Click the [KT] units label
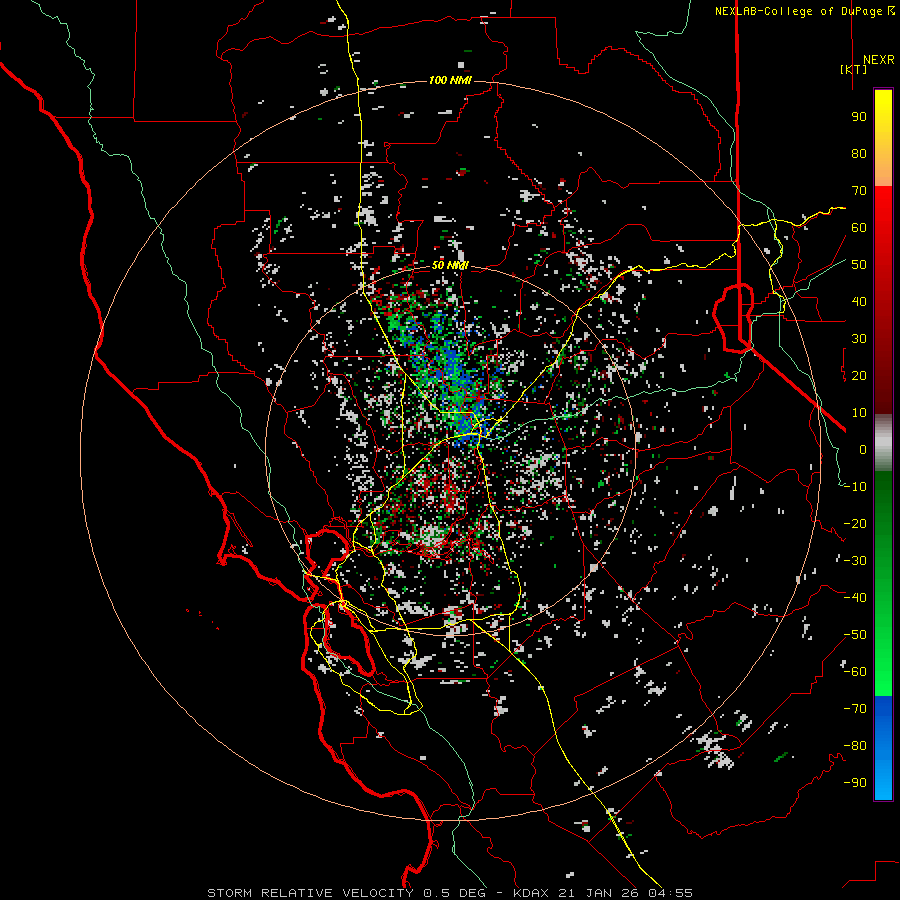Screen dimensions: 900x900 click(854, 69)
